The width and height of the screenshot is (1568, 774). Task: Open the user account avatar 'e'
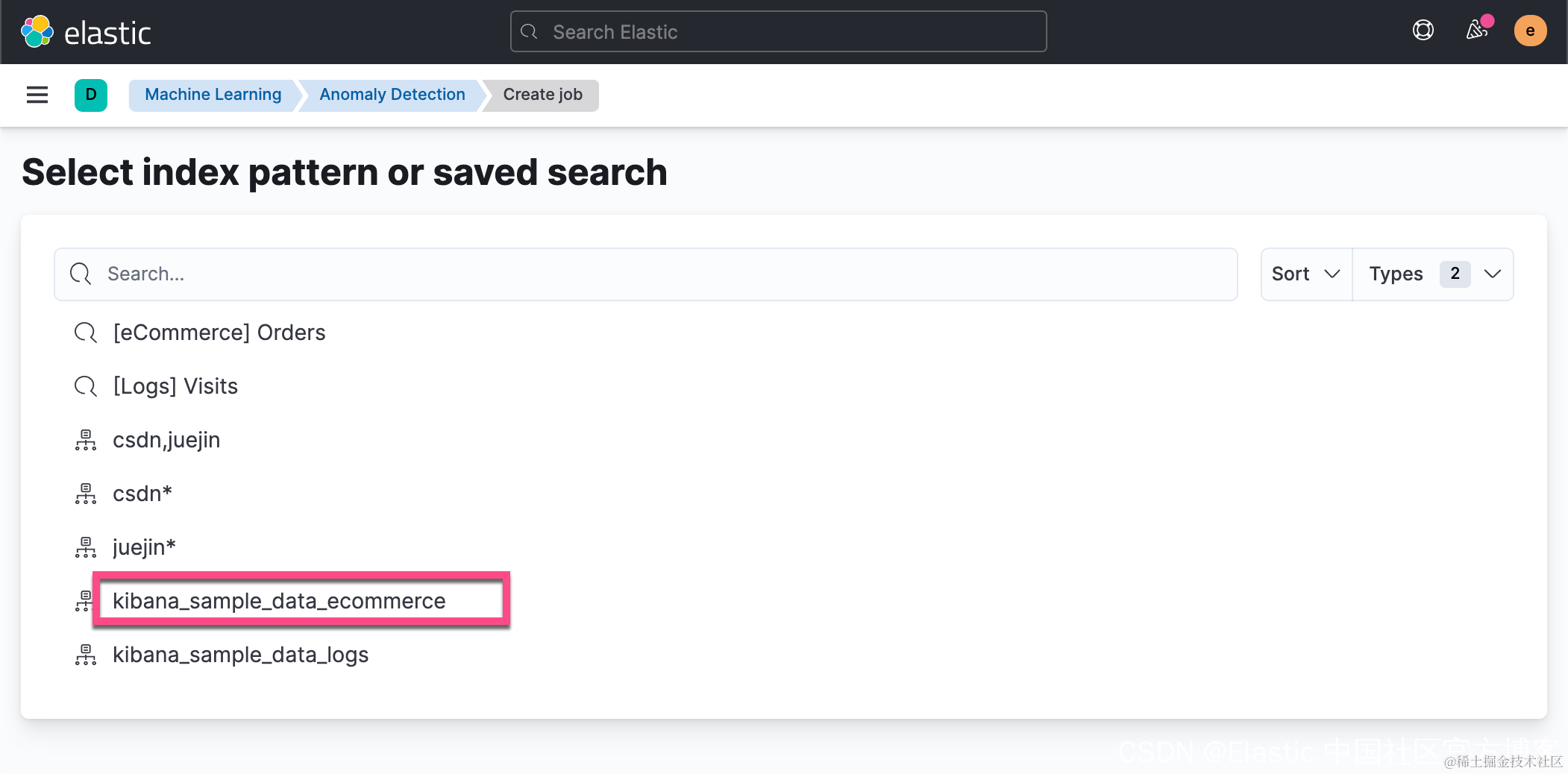pos(1530,31)
